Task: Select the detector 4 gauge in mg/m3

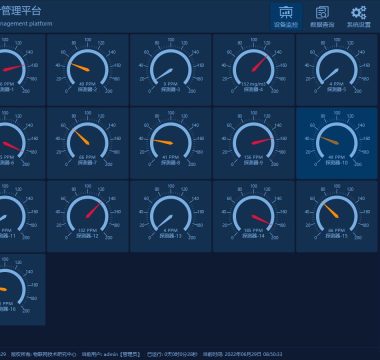Action: coord(254,70)
